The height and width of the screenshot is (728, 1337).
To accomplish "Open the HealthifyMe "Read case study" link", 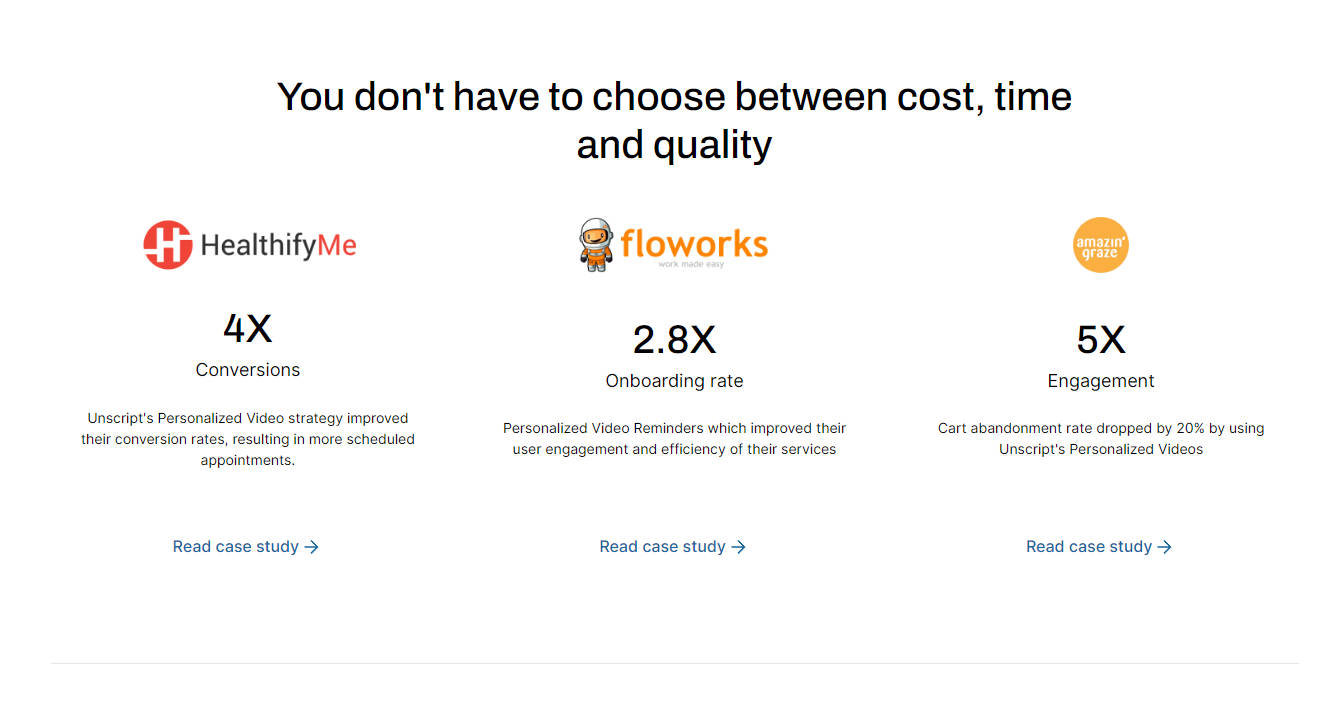I will pos(236,547).
